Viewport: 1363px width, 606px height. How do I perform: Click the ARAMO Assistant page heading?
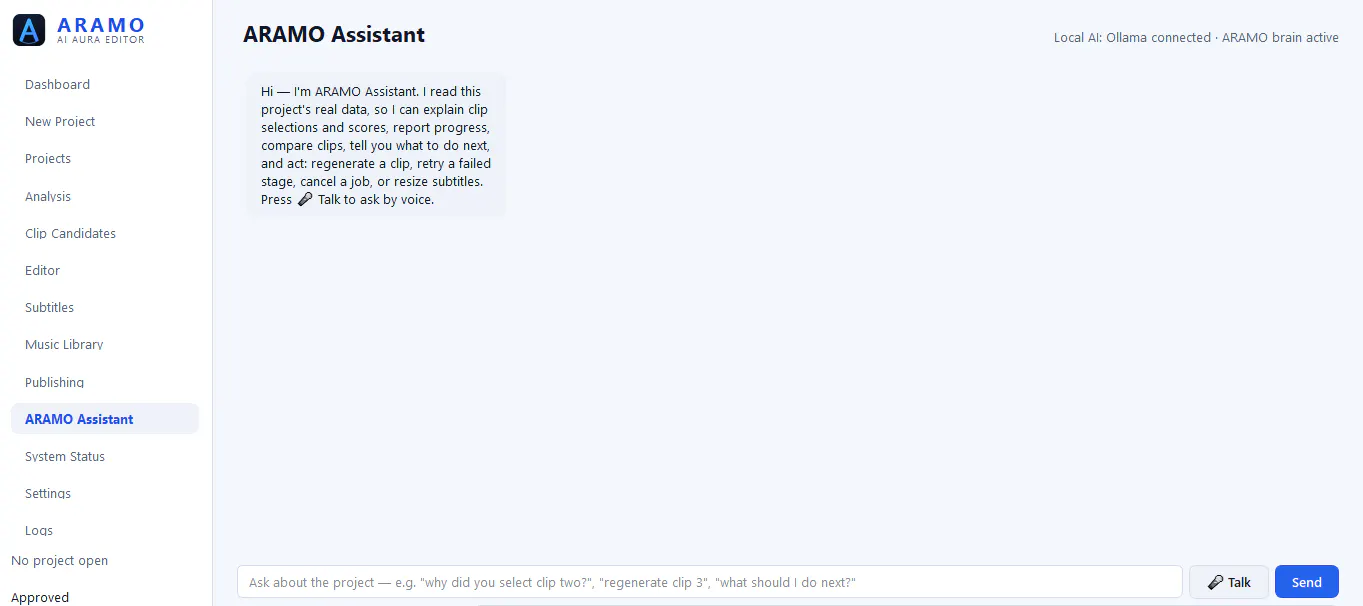[334, 35]
